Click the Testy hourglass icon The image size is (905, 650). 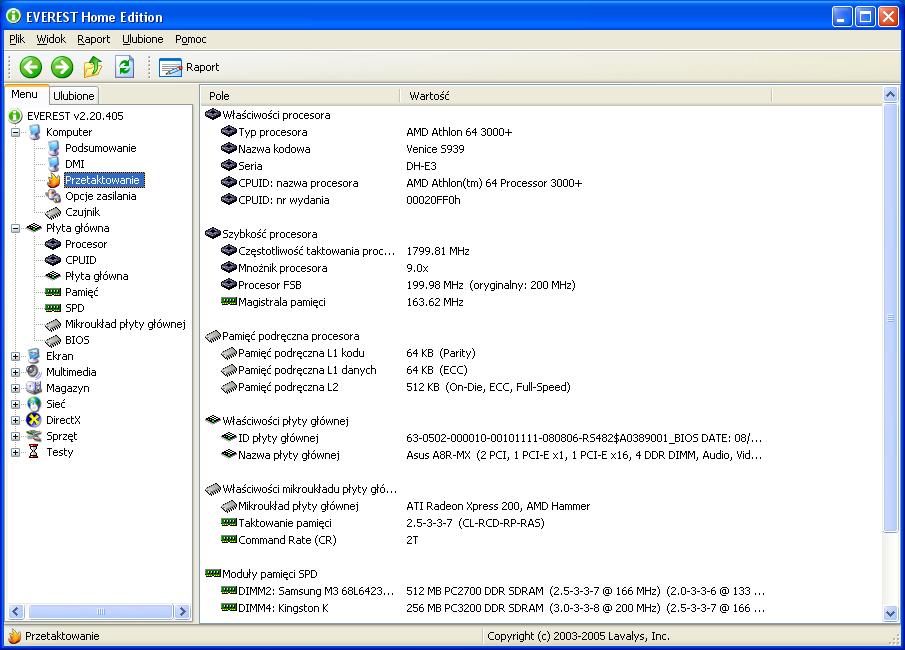tap(34, 452)
